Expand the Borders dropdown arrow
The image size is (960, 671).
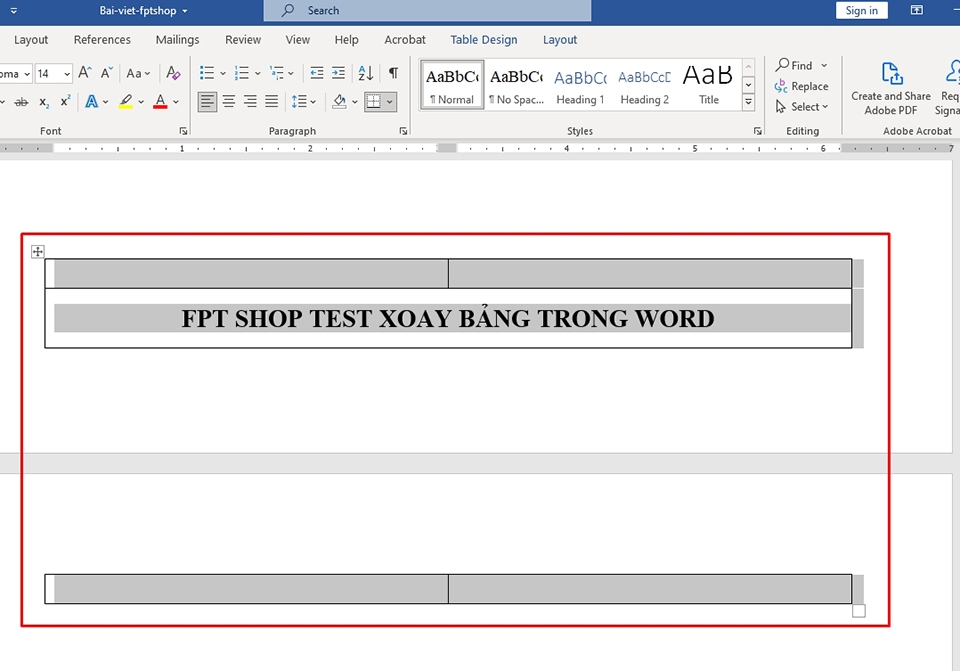point(389,101)
